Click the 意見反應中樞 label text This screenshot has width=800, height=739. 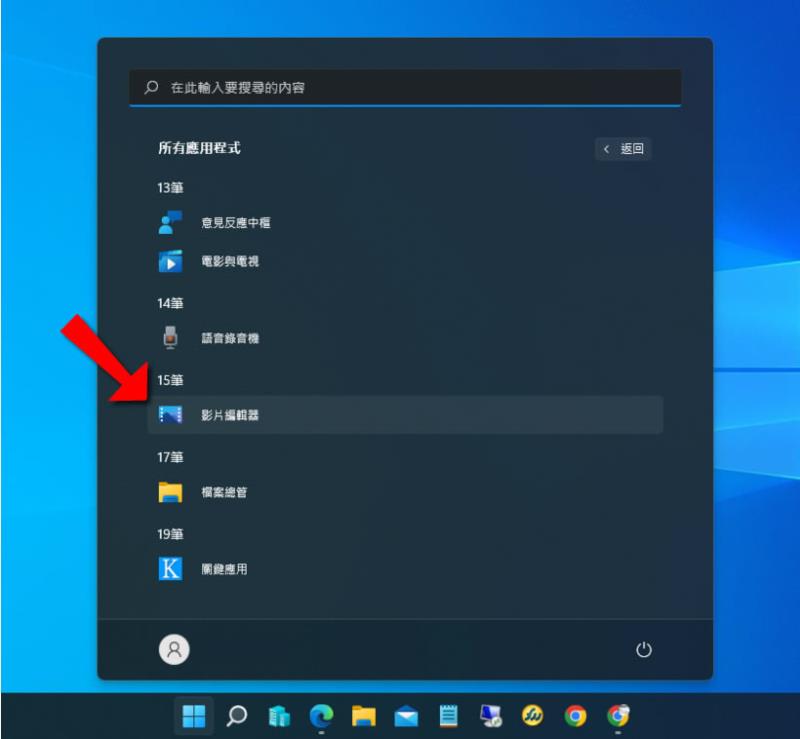(236, 223)
